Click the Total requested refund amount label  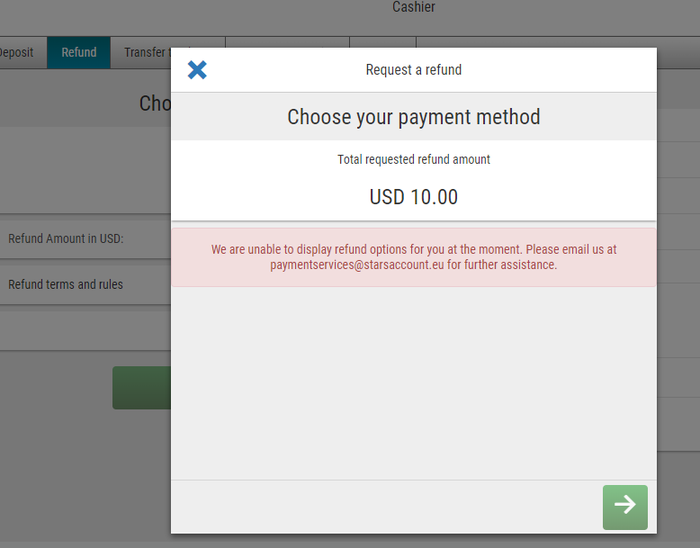pos(413,159)
